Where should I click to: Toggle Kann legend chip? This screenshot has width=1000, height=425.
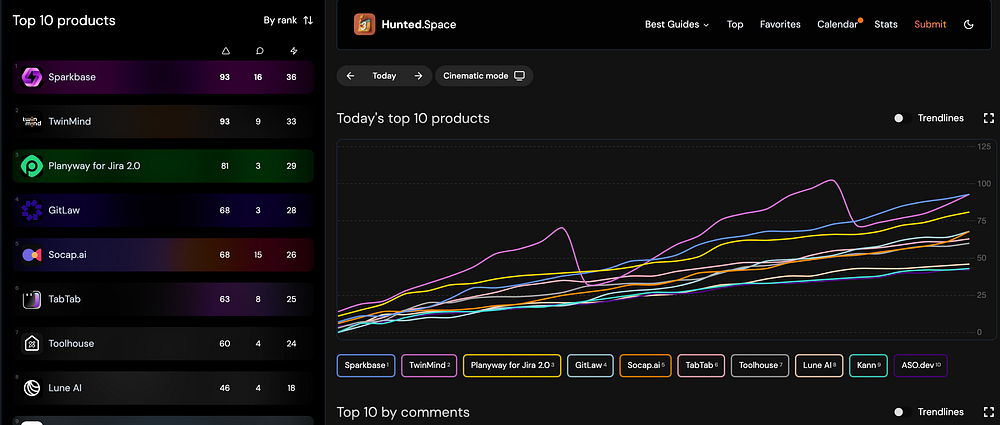click(869, 366)
